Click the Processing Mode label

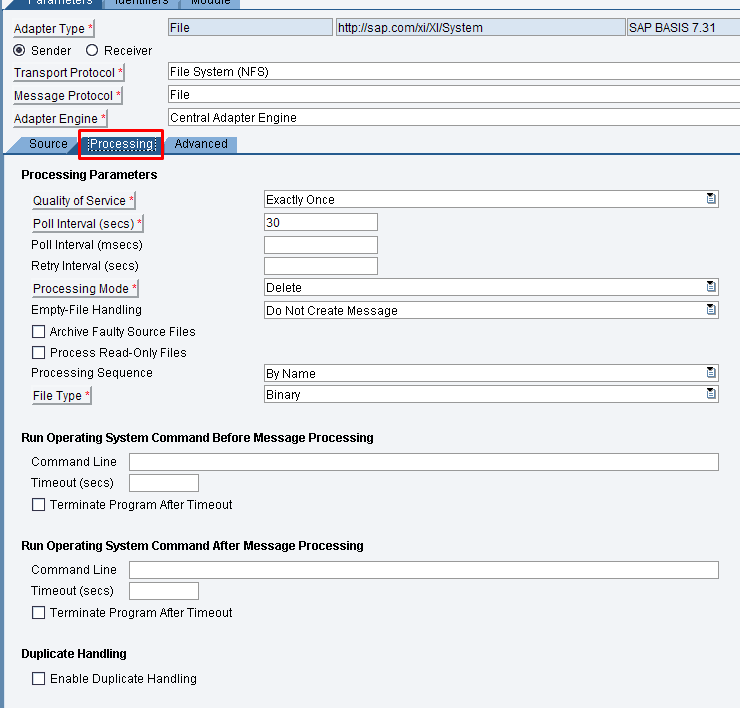coord(85,288)
